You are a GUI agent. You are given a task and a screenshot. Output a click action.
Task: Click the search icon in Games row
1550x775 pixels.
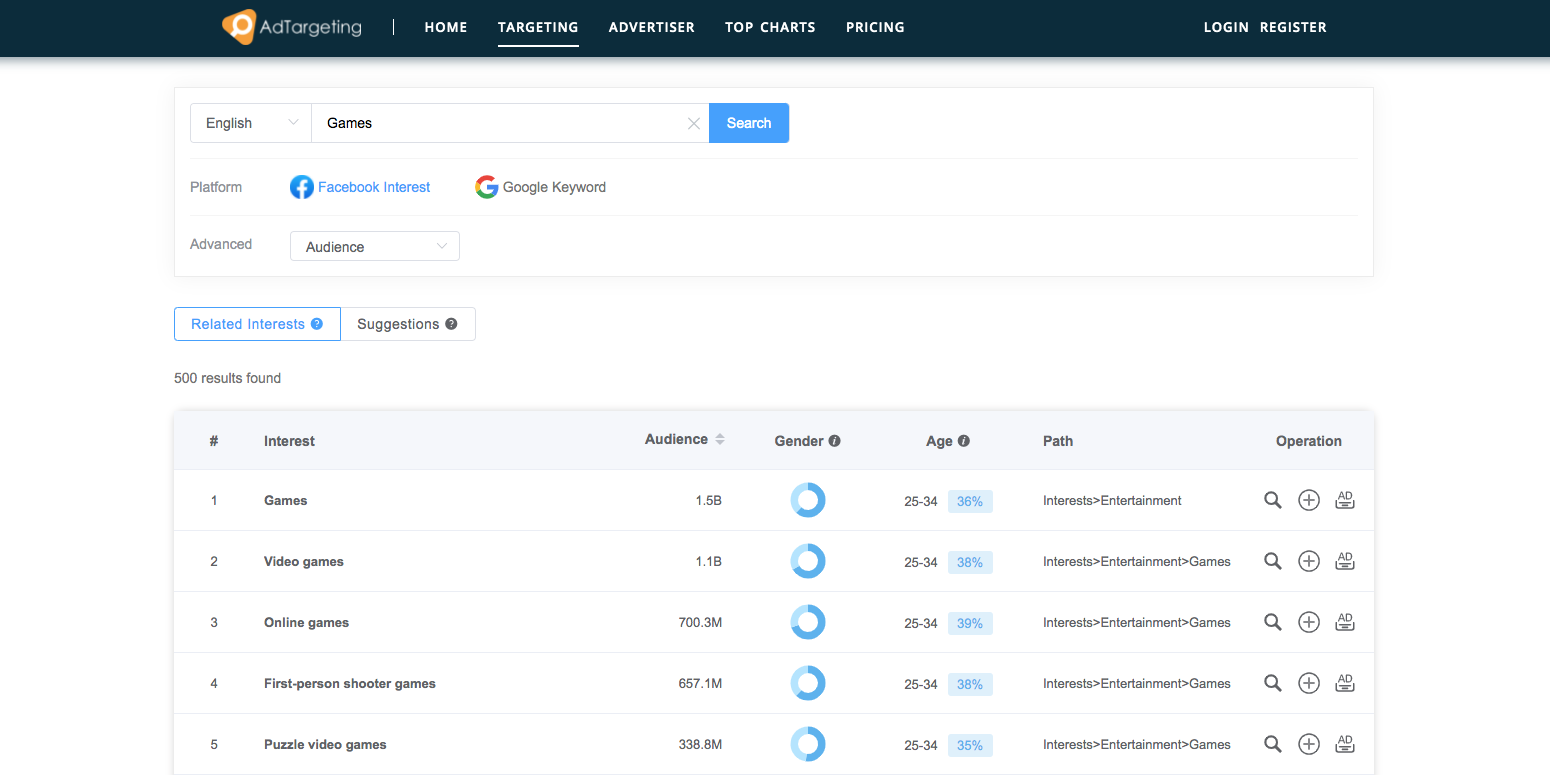tap(1273, 500)
